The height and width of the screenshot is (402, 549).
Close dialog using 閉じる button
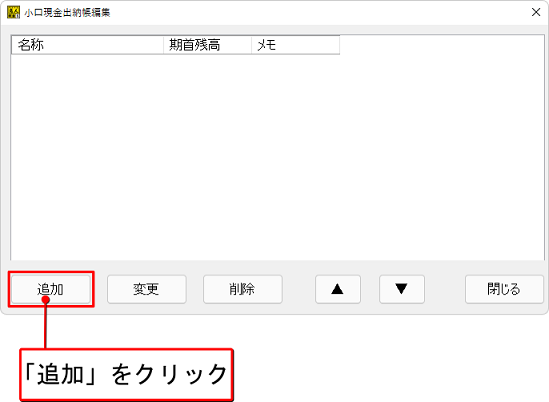(x=504, y=289)
